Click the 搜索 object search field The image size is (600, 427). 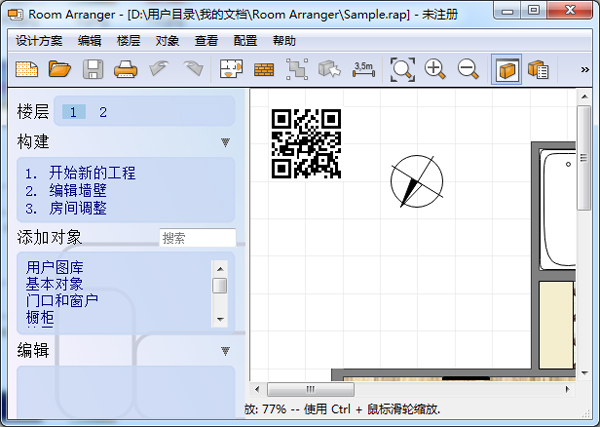click(197, 238)
